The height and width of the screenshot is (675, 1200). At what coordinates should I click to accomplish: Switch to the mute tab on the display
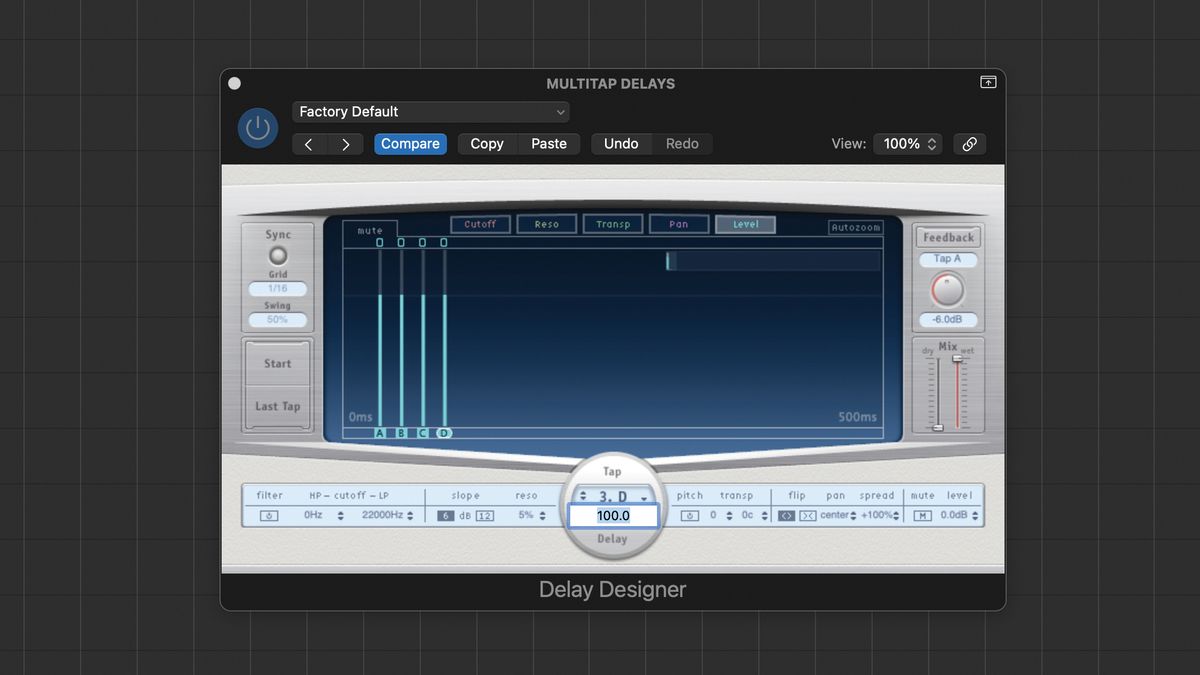pos(369,230)
